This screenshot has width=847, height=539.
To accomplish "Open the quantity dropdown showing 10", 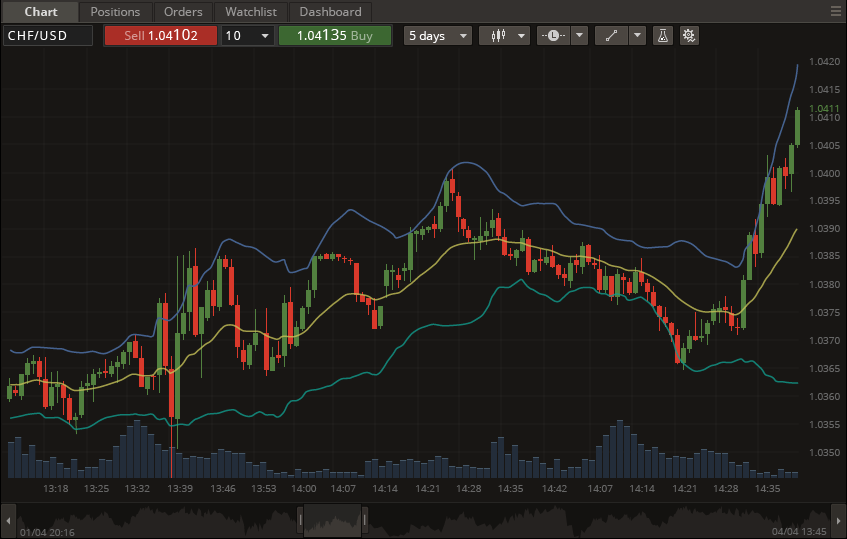I will pos(247,36).
